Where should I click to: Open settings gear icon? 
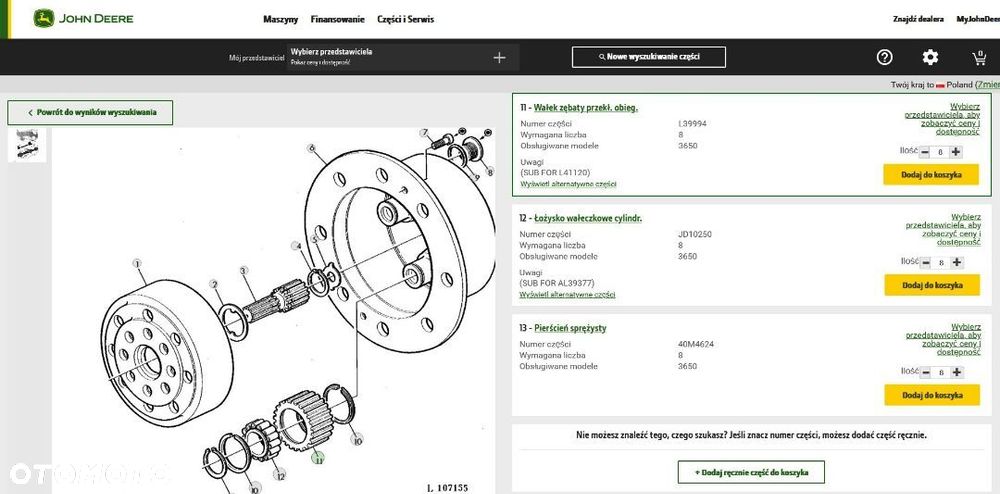click(930, 57)
